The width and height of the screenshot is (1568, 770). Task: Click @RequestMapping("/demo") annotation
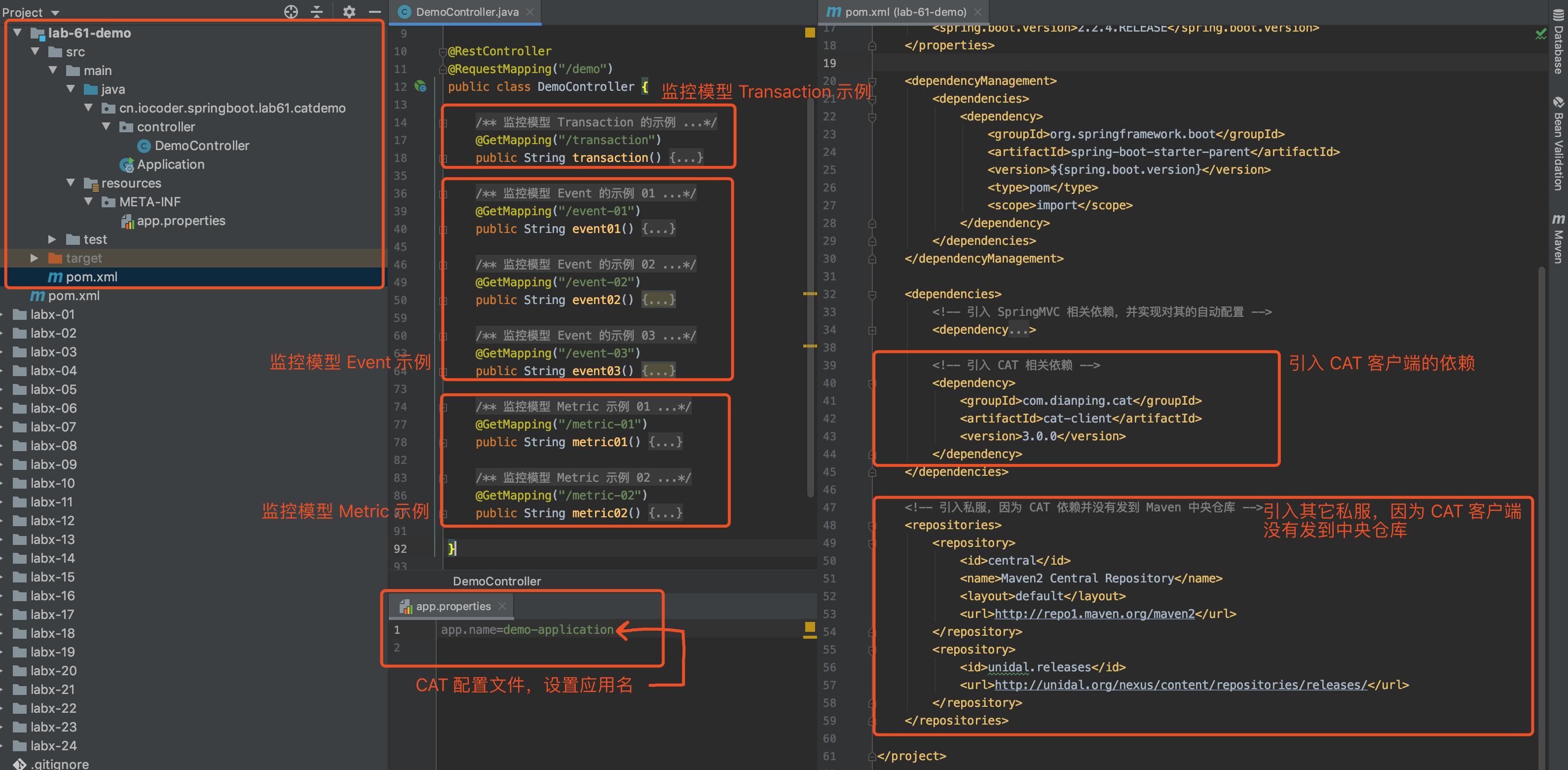[530, 69]
